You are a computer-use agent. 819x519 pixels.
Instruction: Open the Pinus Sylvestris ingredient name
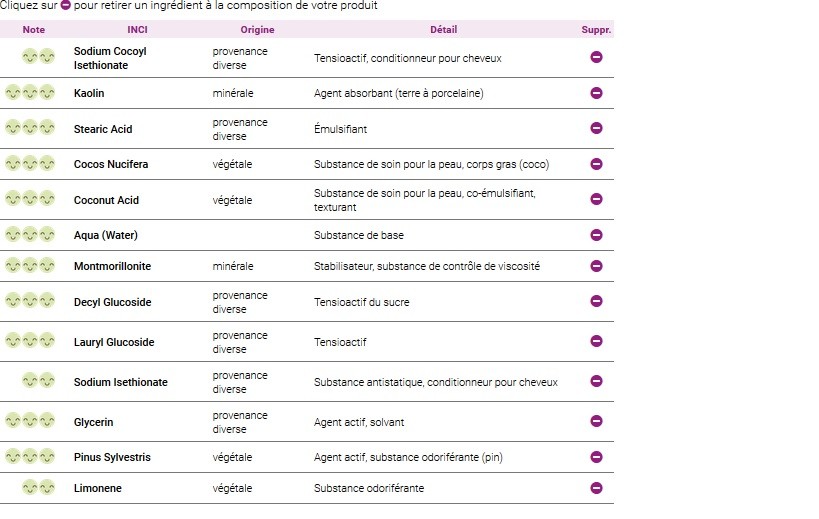tap(112, 457)
